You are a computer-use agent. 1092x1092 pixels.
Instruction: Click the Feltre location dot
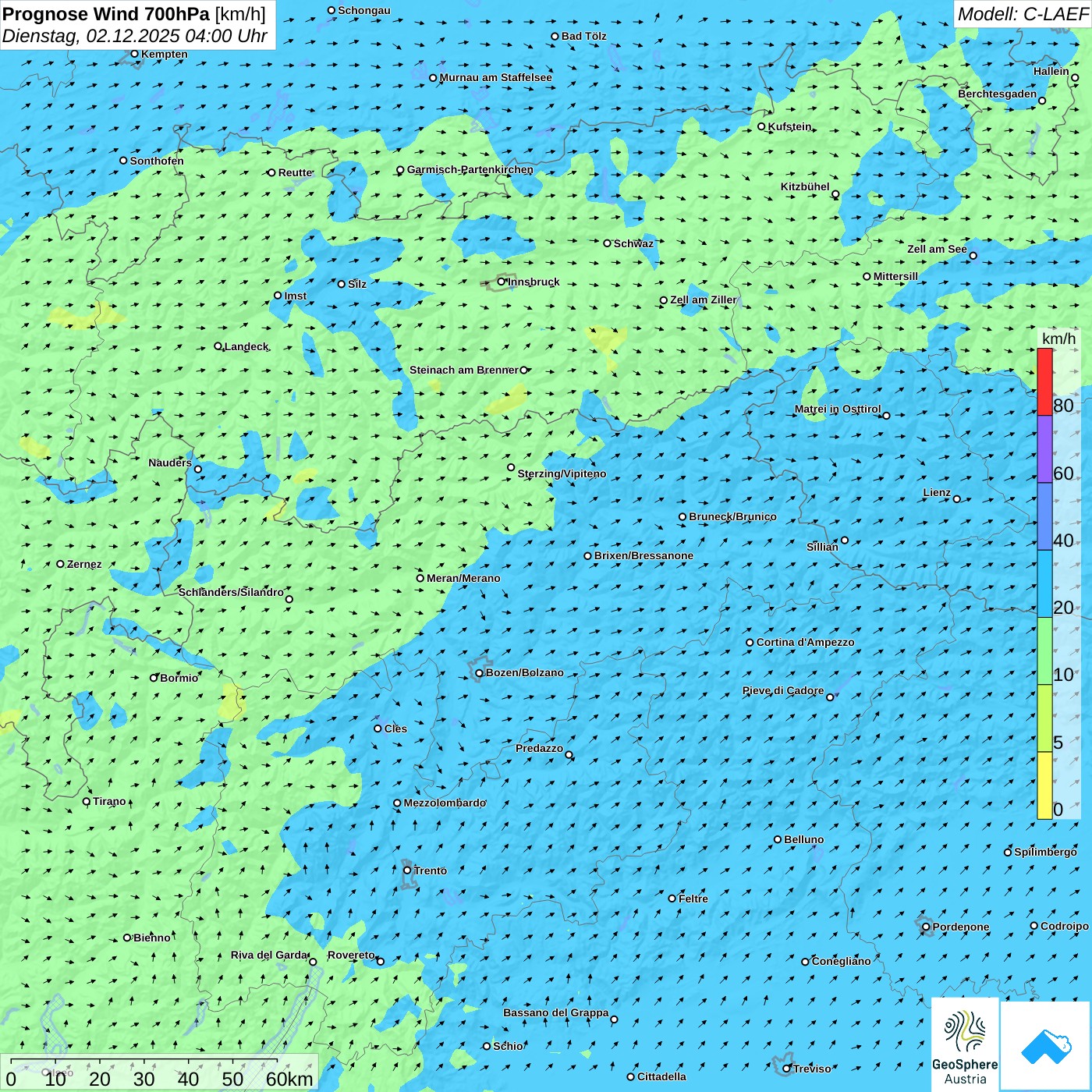pos(672,899)
